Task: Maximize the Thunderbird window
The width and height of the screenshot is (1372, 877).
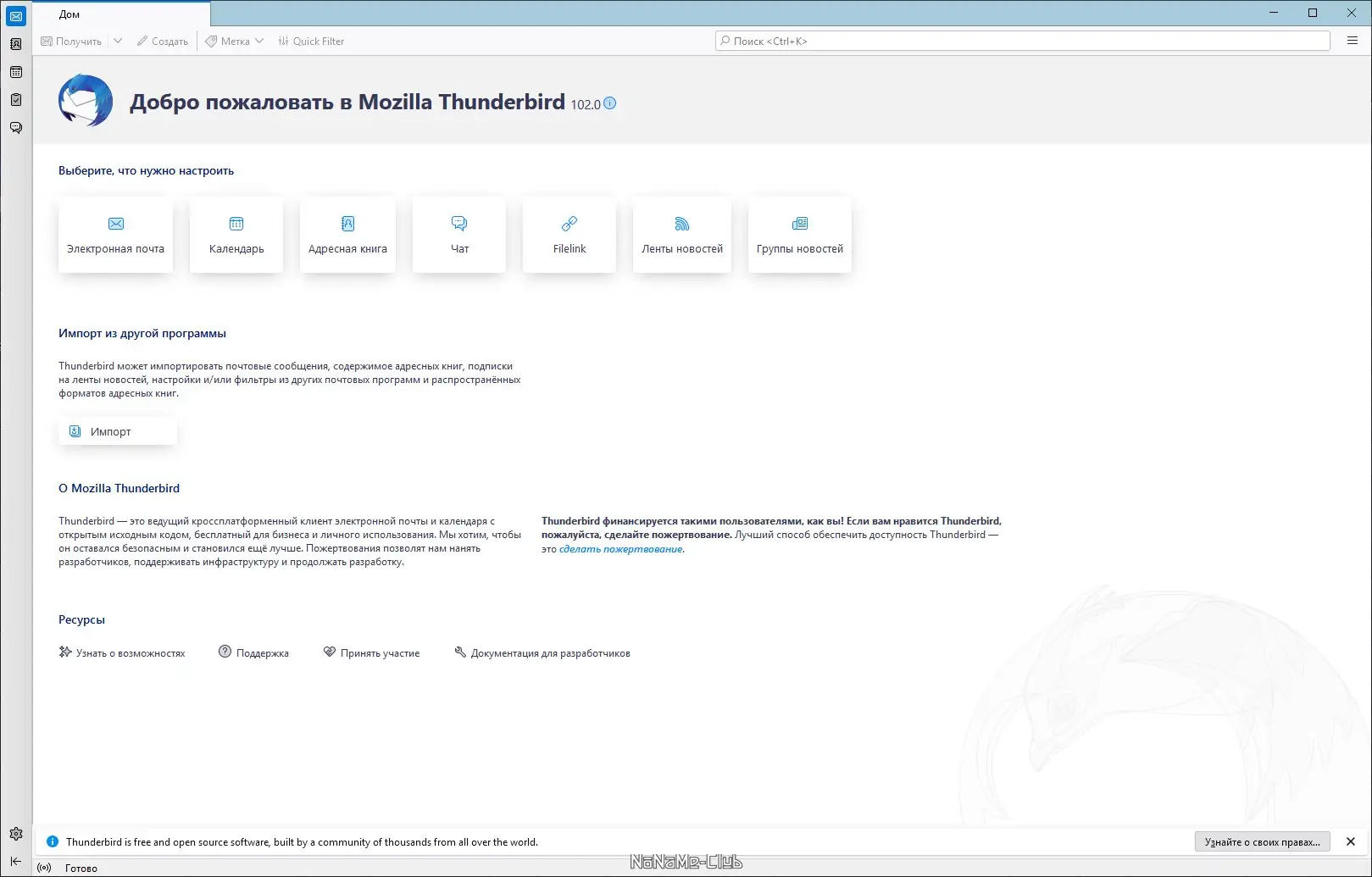Action: (x=1313, y=13)
